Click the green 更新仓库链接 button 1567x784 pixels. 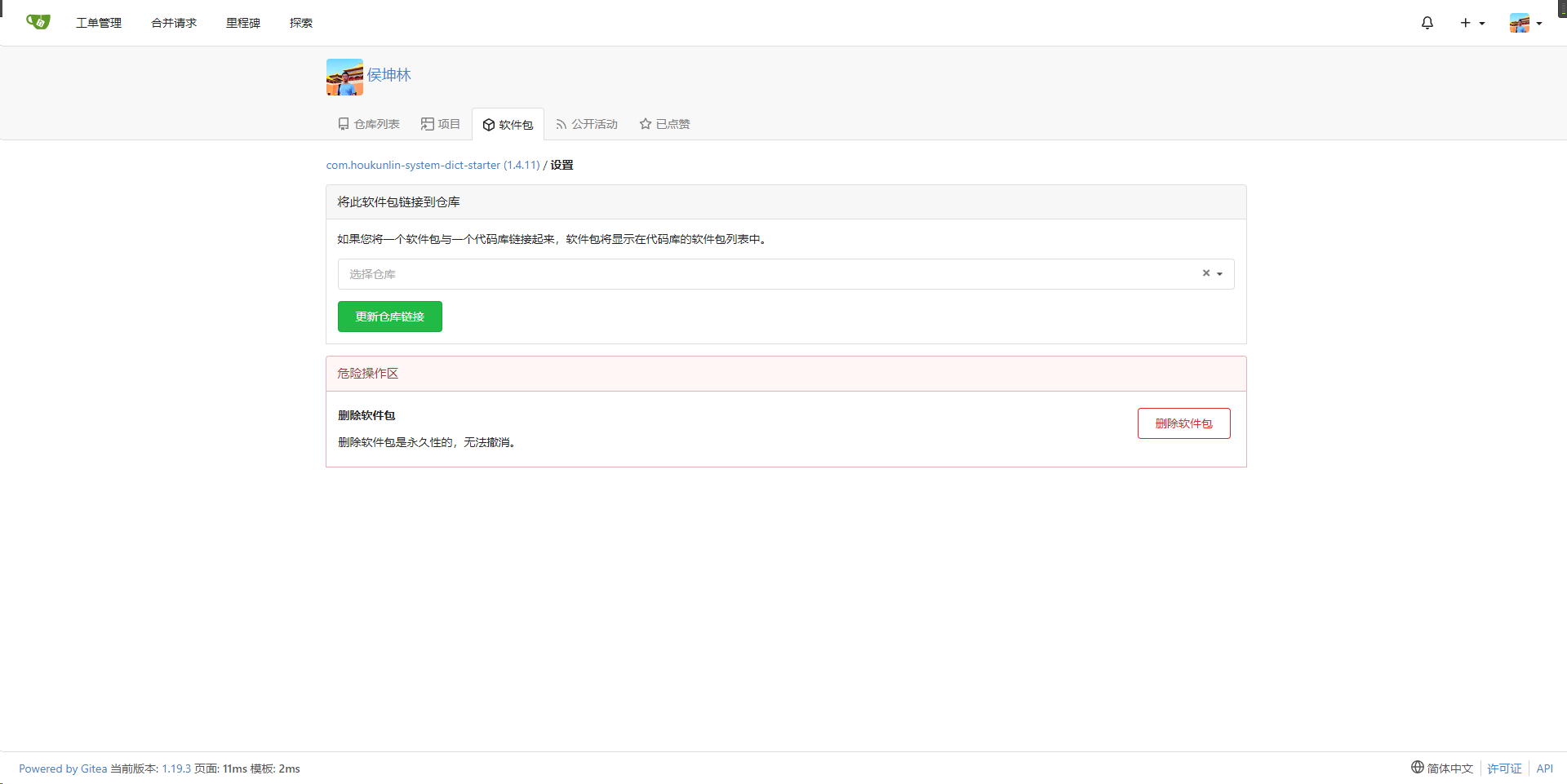click(x=389, y=317)
